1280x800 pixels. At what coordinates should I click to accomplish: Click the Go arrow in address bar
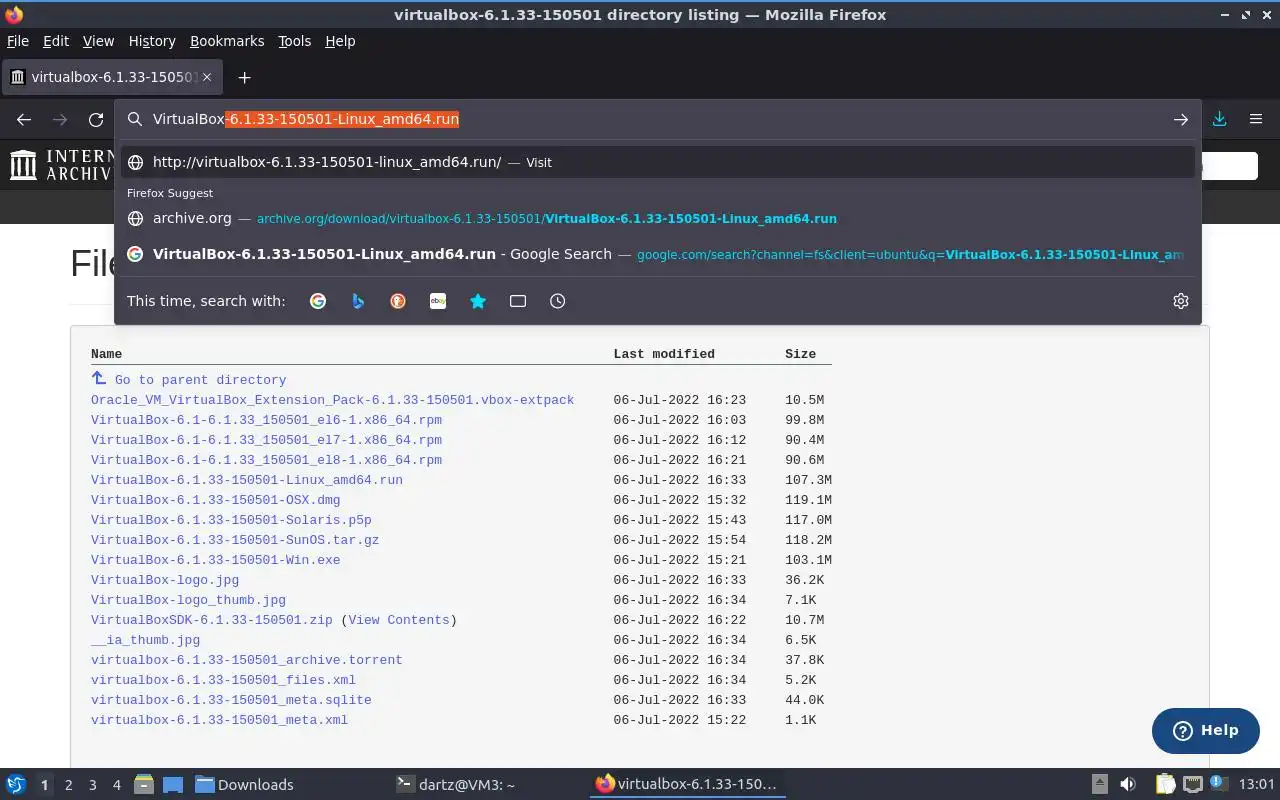point(1181,119)
